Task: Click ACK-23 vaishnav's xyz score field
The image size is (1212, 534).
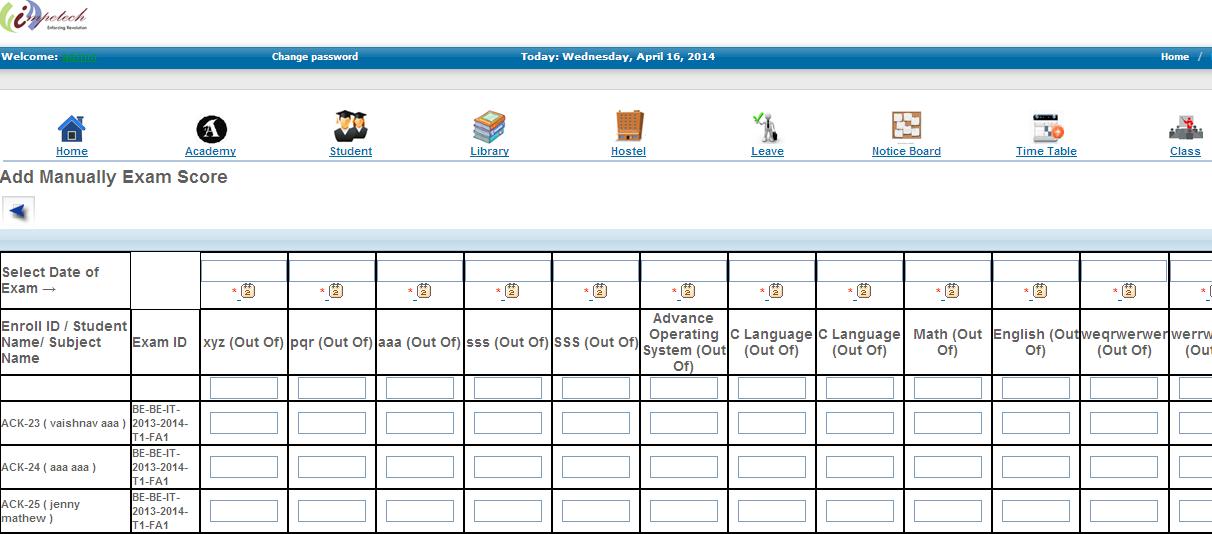Action: point(244,423)
